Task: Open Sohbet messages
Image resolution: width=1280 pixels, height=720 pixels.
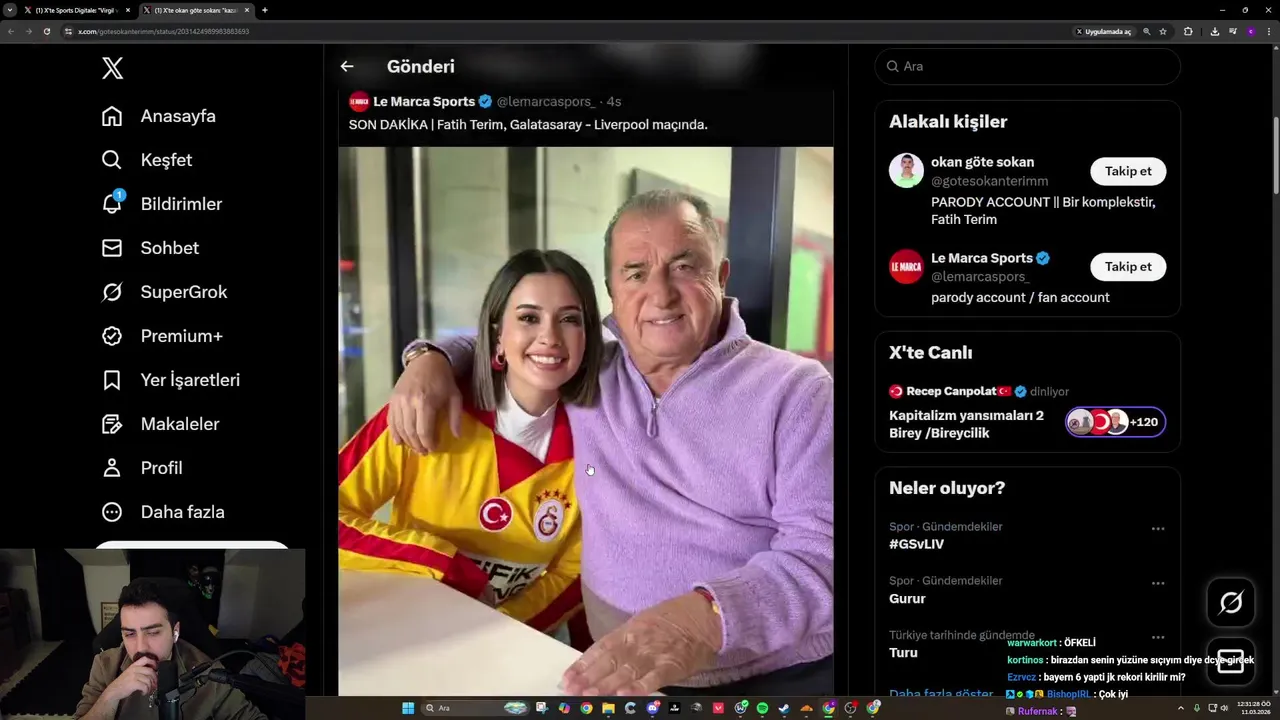Action: (x=151, y=248)
